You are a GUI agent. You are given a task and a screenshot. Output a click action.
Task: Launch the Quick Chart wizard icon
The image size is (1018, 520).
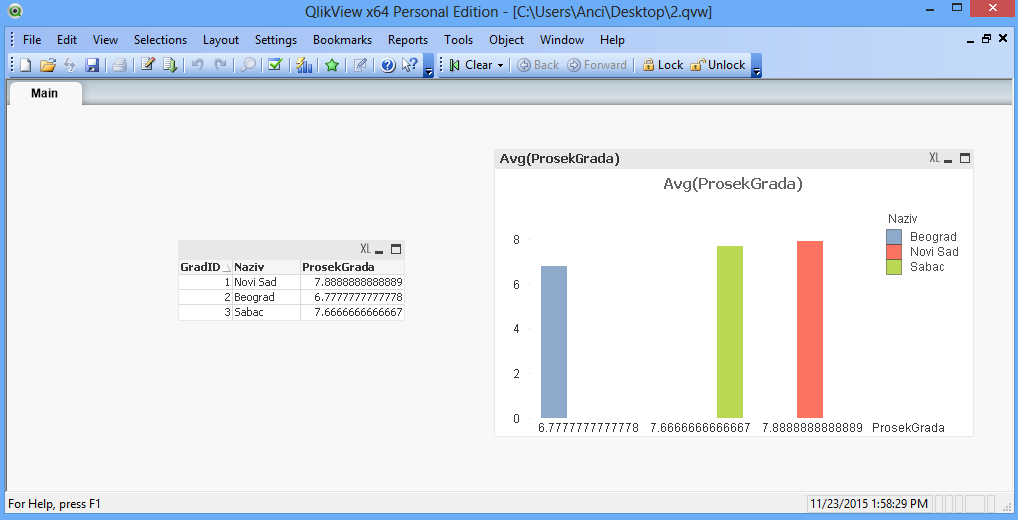pos(304,65)
